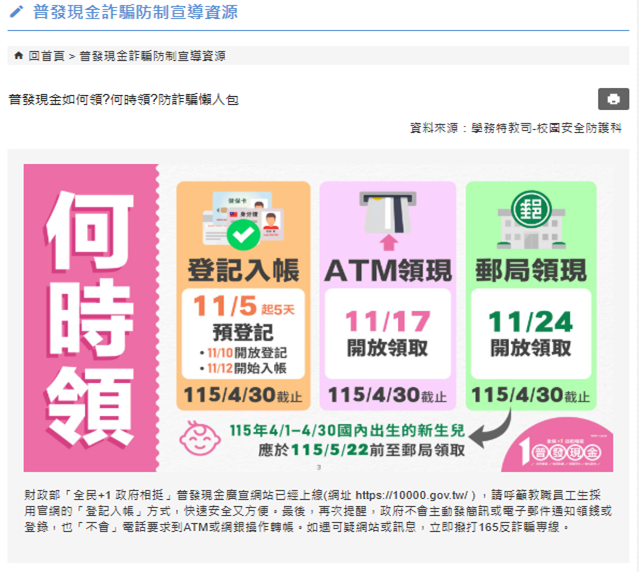Click the pencil icon beside the page title
The width and height of the screenshot is (639, 572).
(x=16, y=13)
